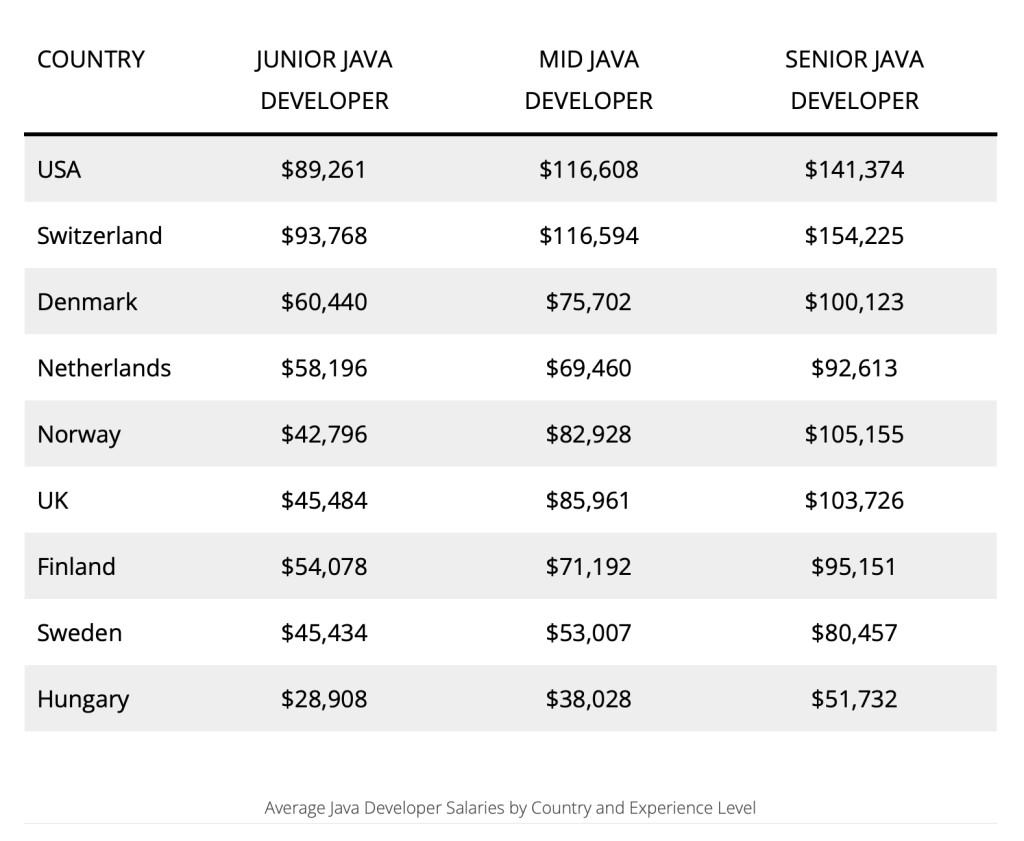Select the Switzerland country cell
Image resolution: width=1024 pixels, height=841 pixels.
[x=99, y=236]
